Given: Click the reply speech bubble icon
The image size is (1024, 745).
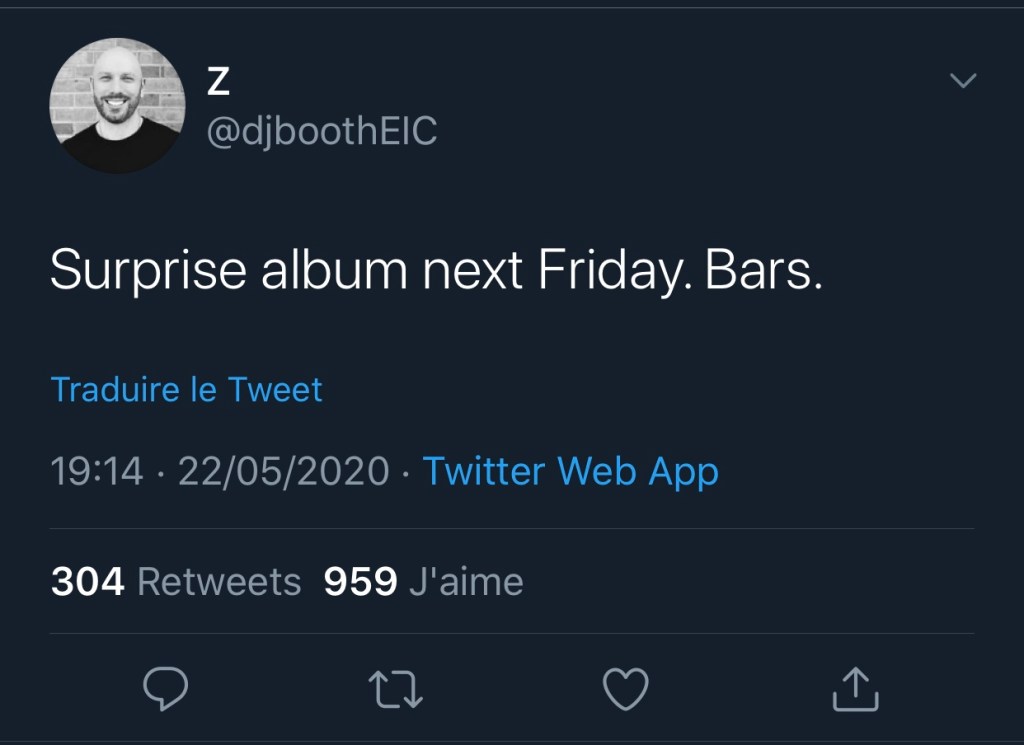Looking at the screenshot, I should (166, 689).
